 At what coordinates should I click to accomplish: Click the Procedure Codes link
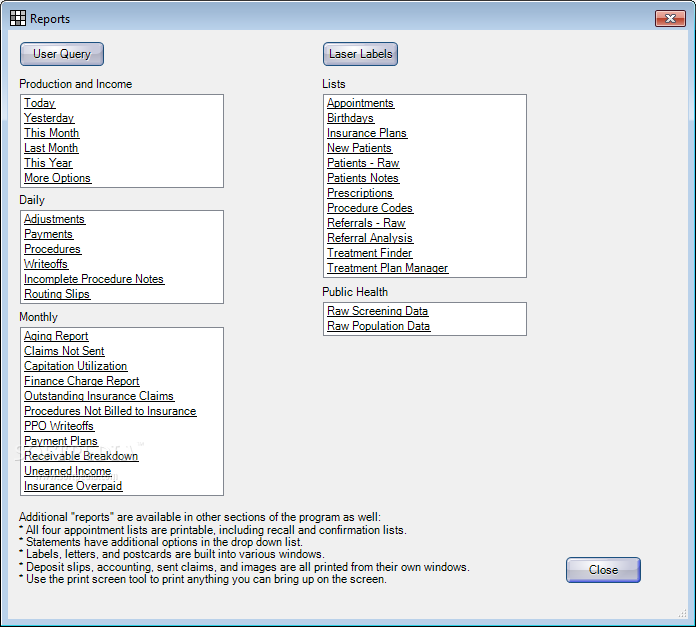(x=370, y=208)
